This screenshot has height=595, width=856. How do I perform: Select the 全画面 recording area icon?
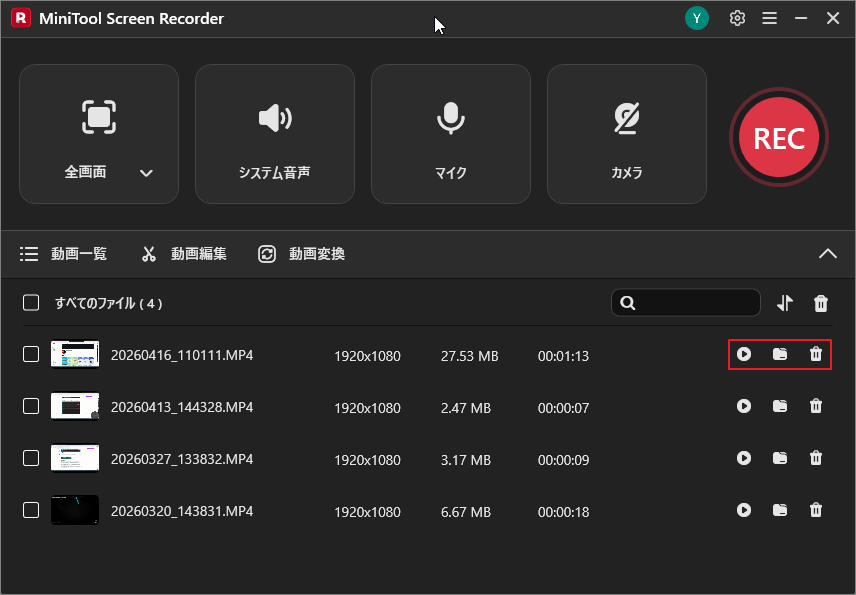98,117
